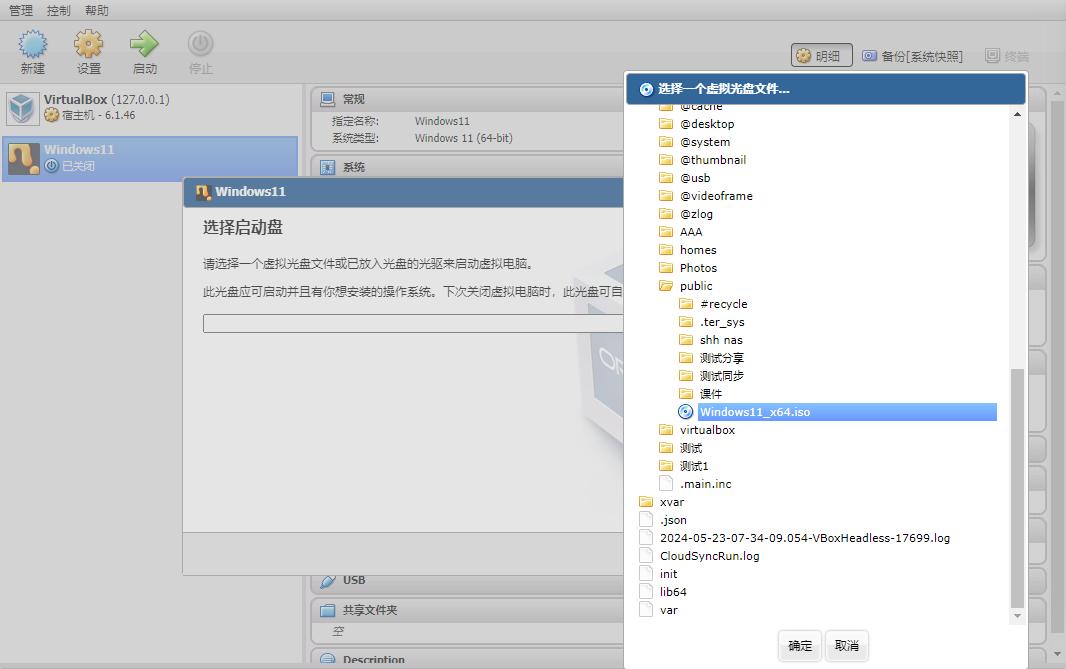Open 备份[系统快照] snapshots view
Viewport: 1066px width, 669px height.
(x=912, y=56)
